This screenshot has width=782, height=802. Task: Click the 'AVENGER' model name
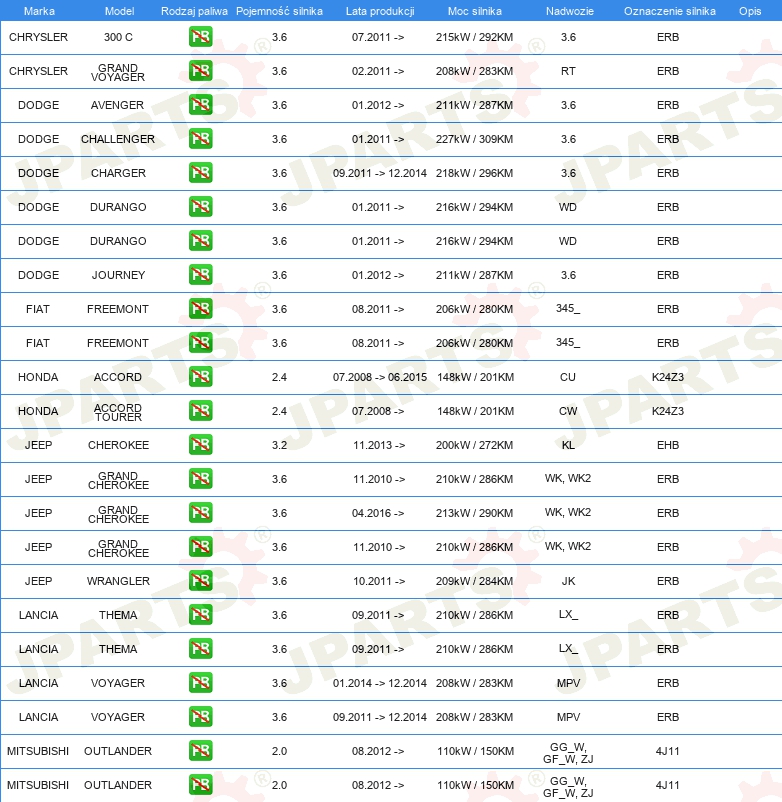[118, 105]
